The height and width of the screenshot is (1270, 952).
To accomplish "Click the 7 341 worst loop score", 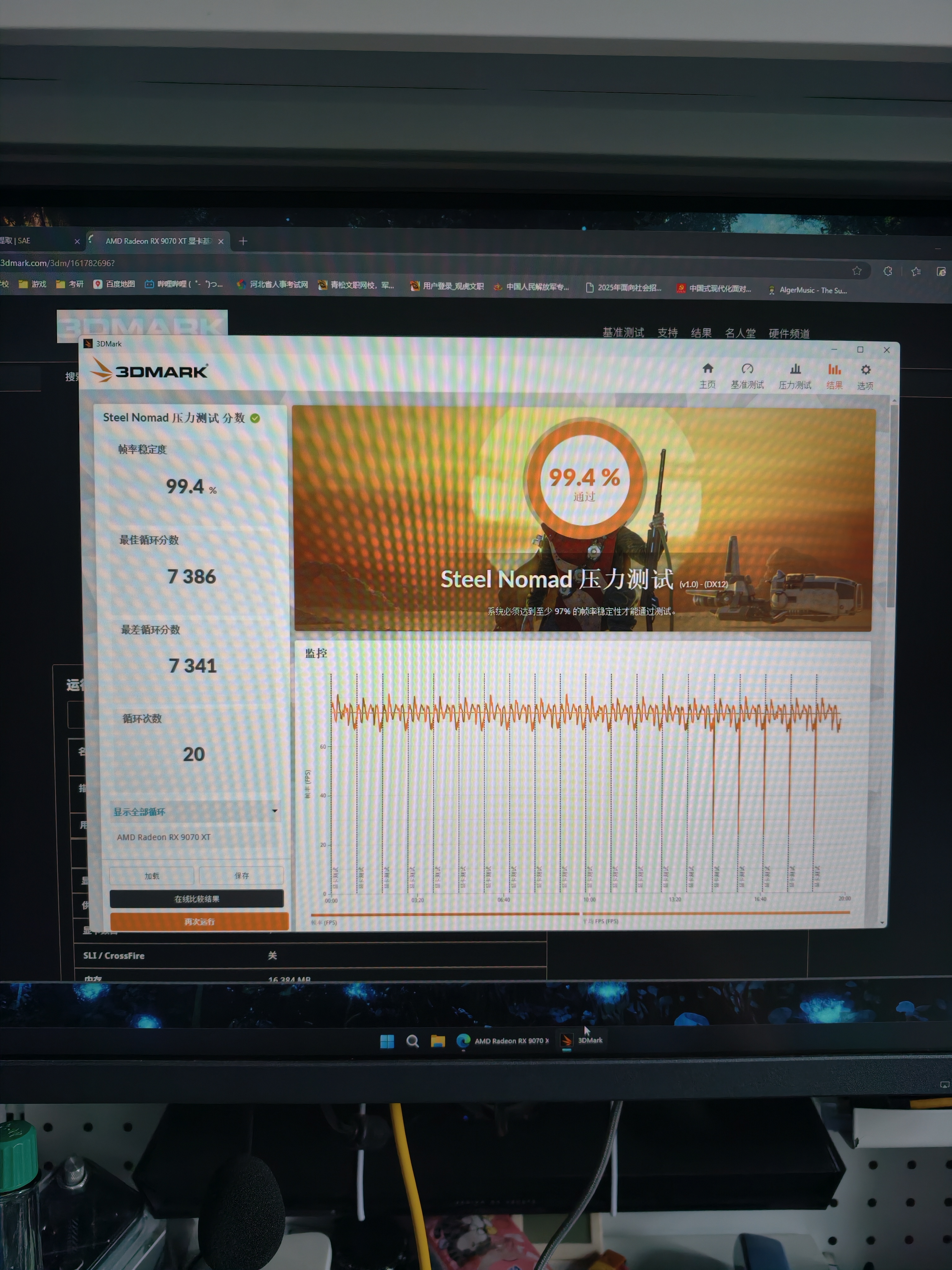I will tap(193, 665).
